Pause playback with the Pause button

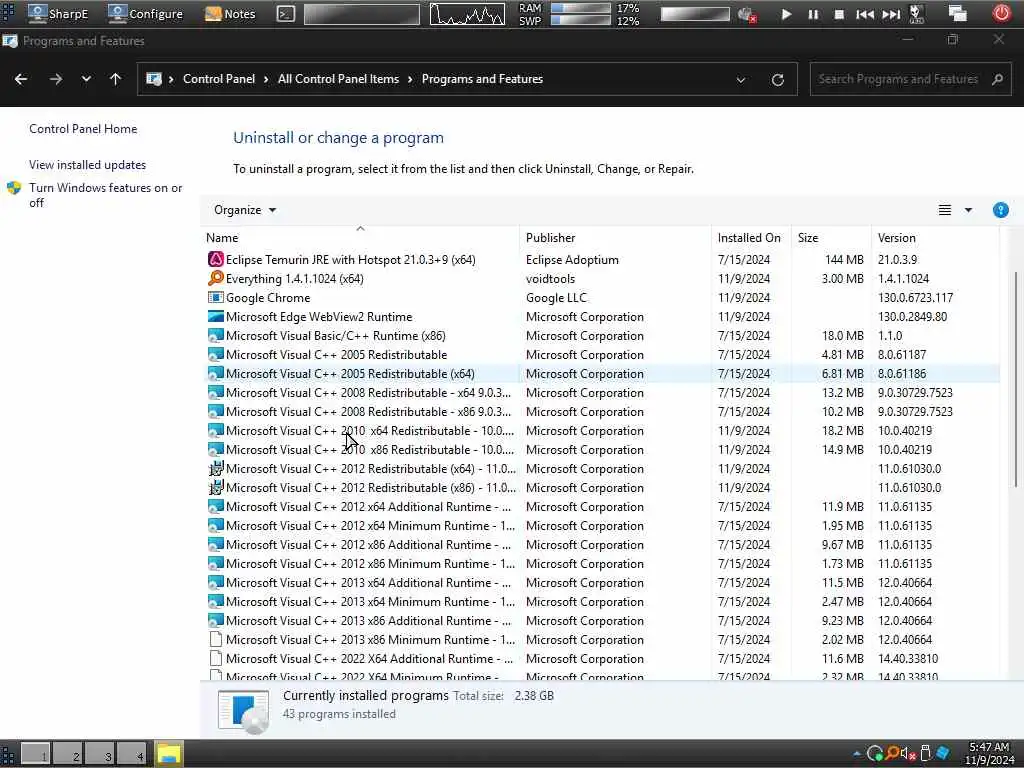[813, 14]
